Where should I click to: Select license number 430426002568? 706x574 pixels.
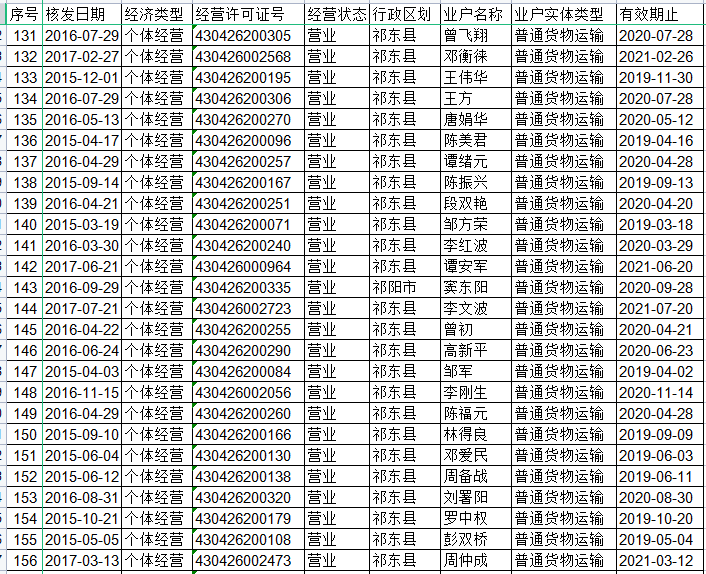[243, 56]
